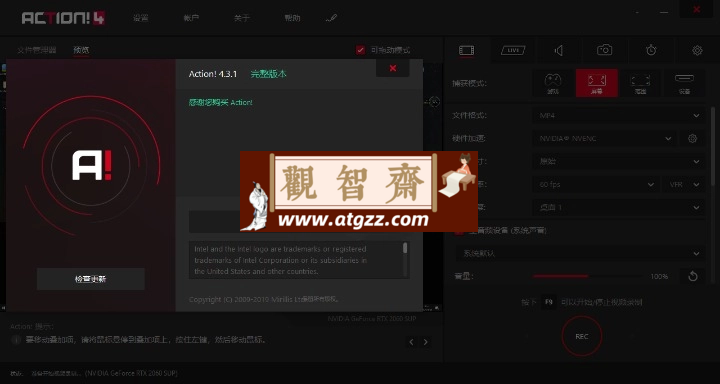Screen dimensions: 720x384
Task: Reset volume with the circular arrow icon
Action: (693, 277)
